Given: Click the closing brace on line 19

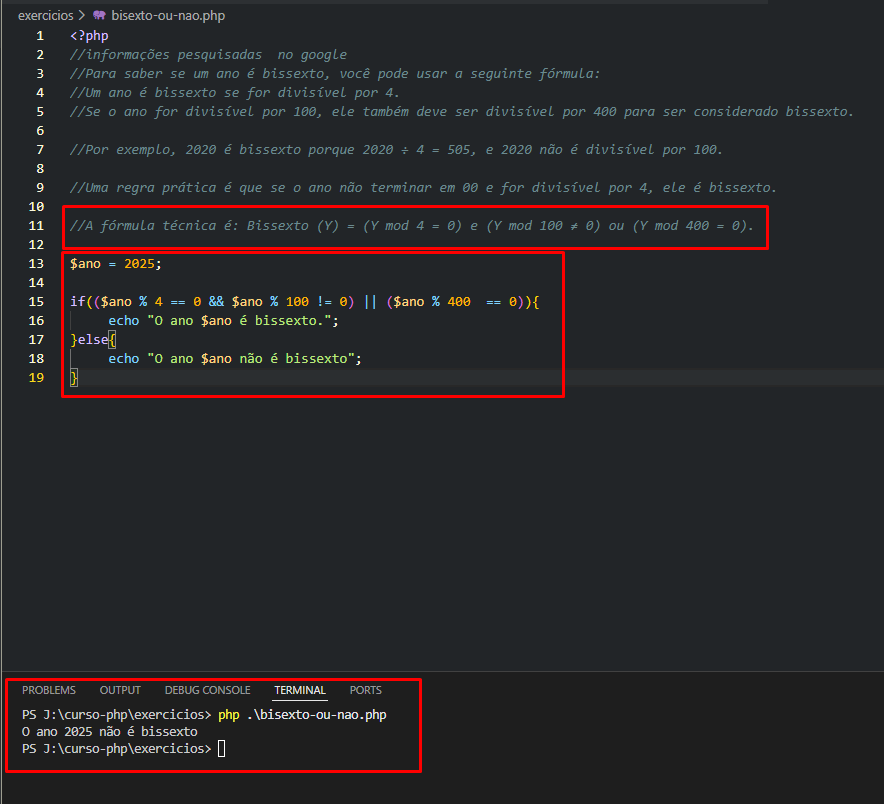Looking at the screenshot, I should [x=74, y=377].
